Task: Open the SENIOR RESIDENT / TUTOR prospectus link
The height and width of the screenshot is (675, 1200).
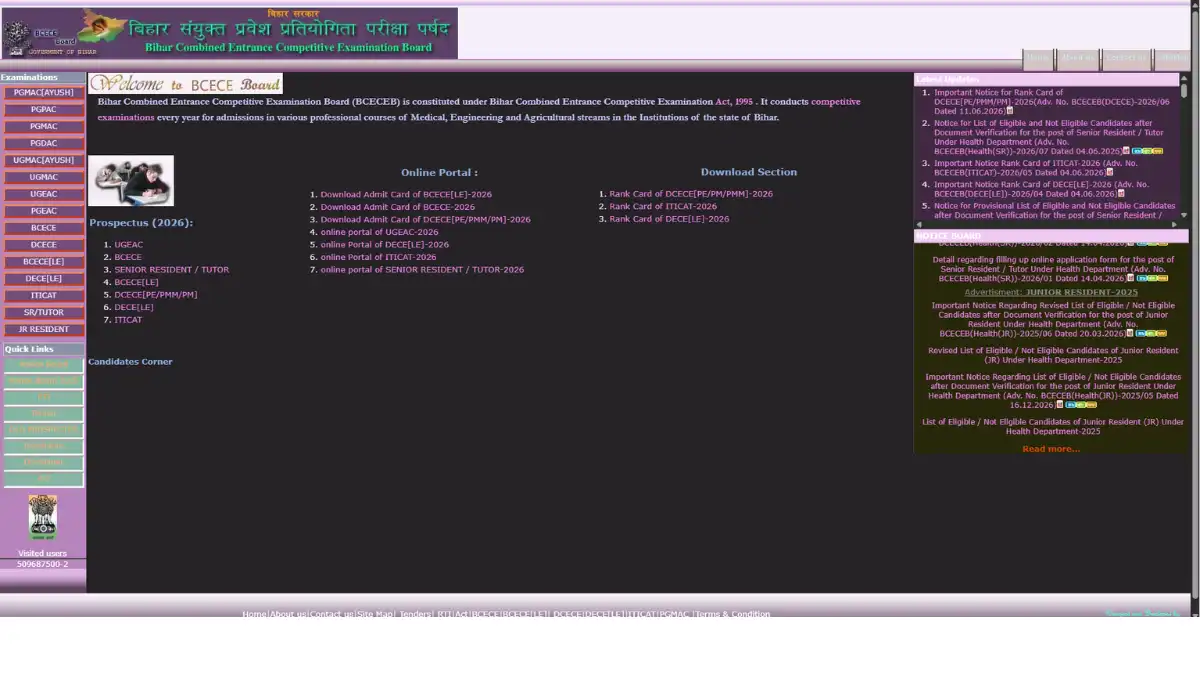Action: pos(172,270)
